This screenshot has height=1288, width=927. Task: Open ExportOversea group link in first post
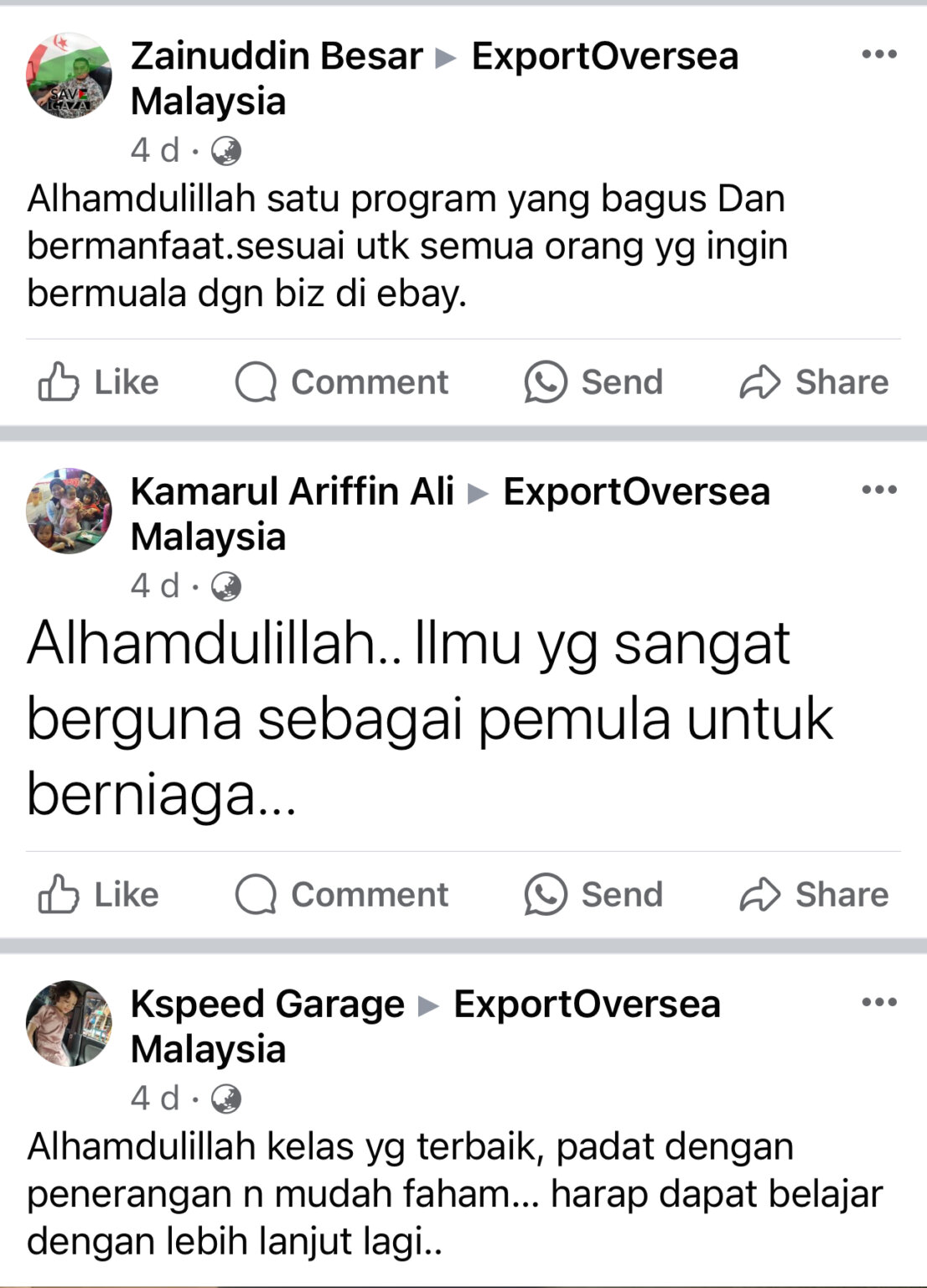coord(435,79)
